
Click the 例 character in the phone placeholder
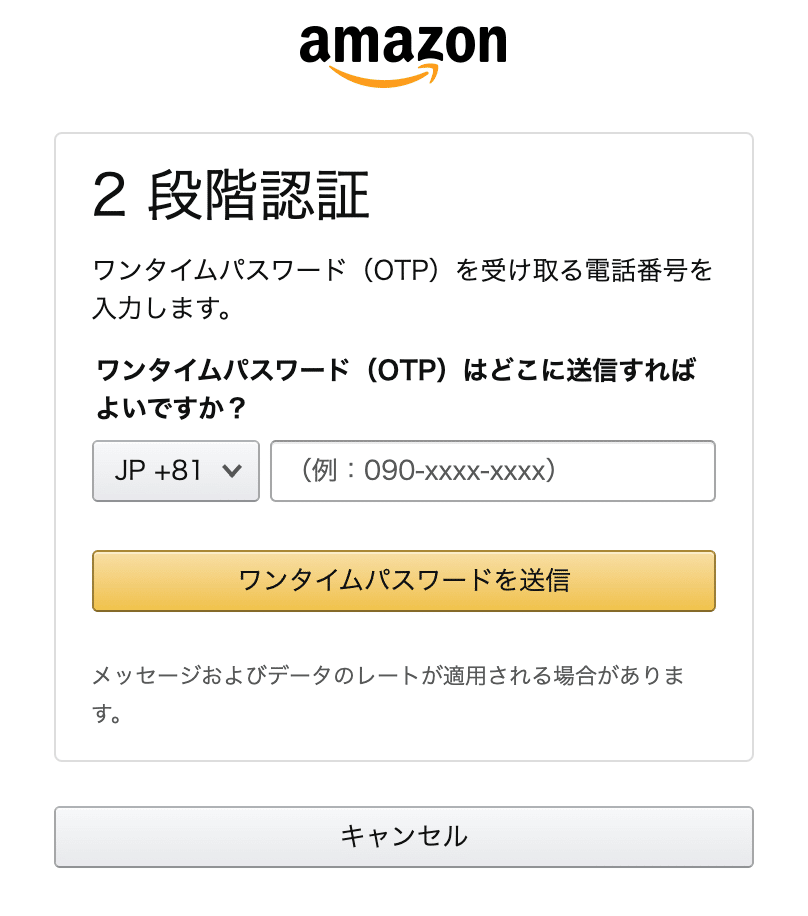point(320,471)
